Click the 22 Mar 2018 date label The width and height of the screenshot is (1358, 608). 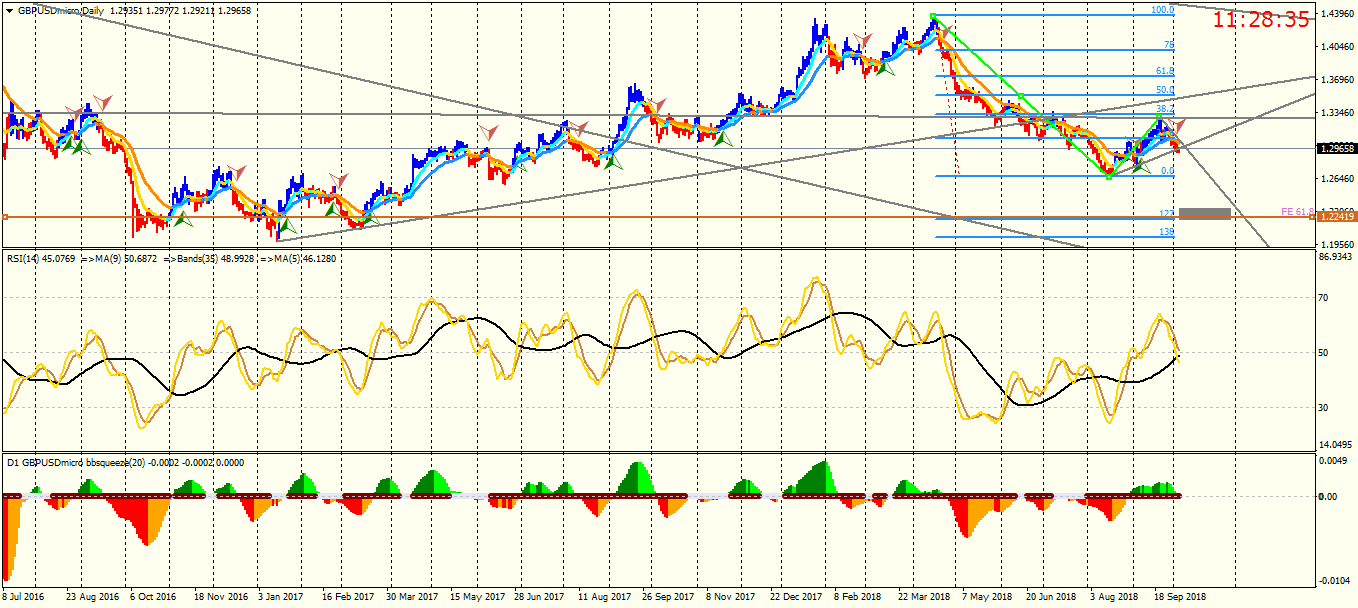click(x=923, y=596)
